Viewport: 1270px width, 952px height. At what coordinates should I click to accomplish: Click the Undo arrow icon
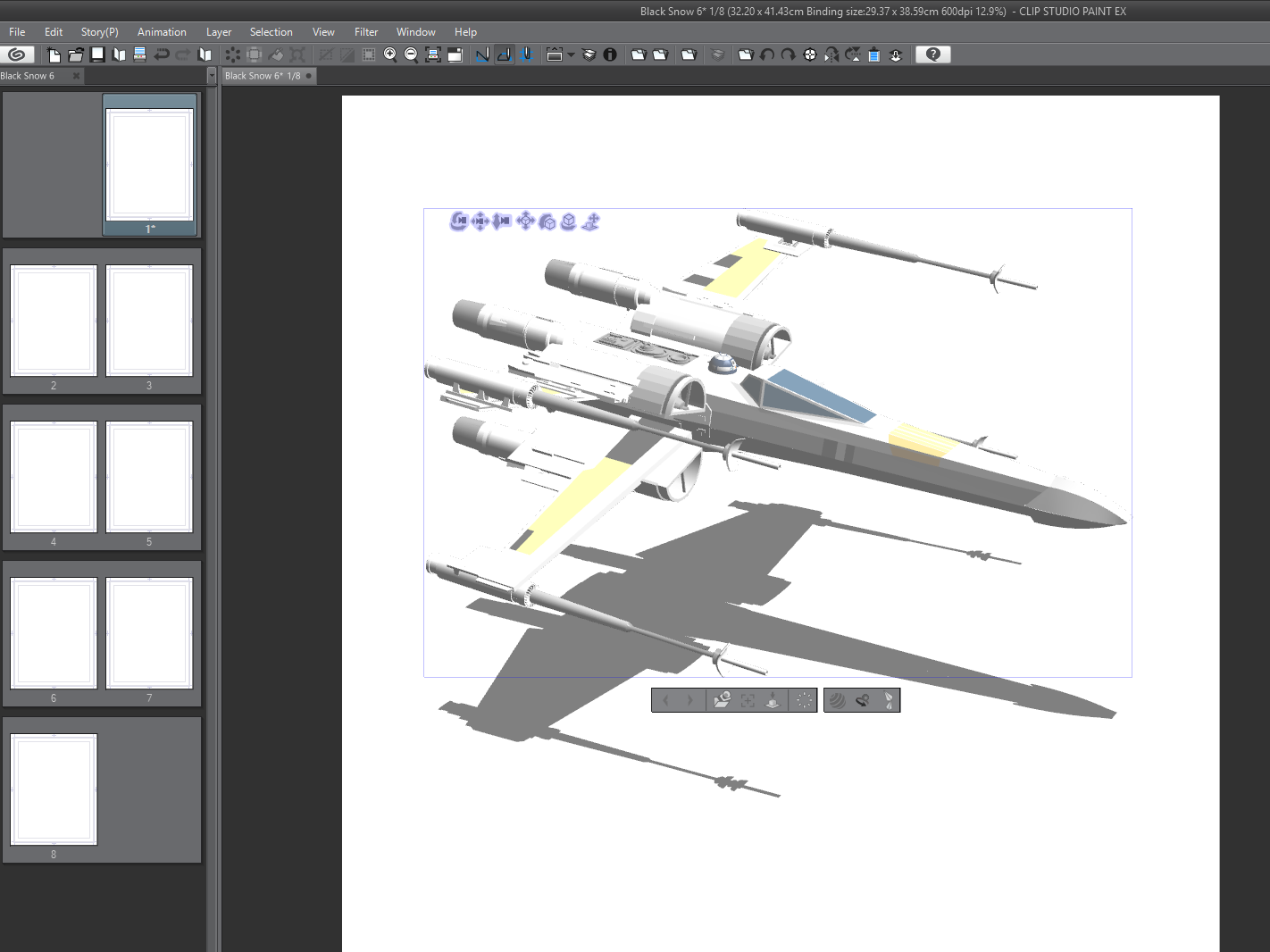pos(162,54)
